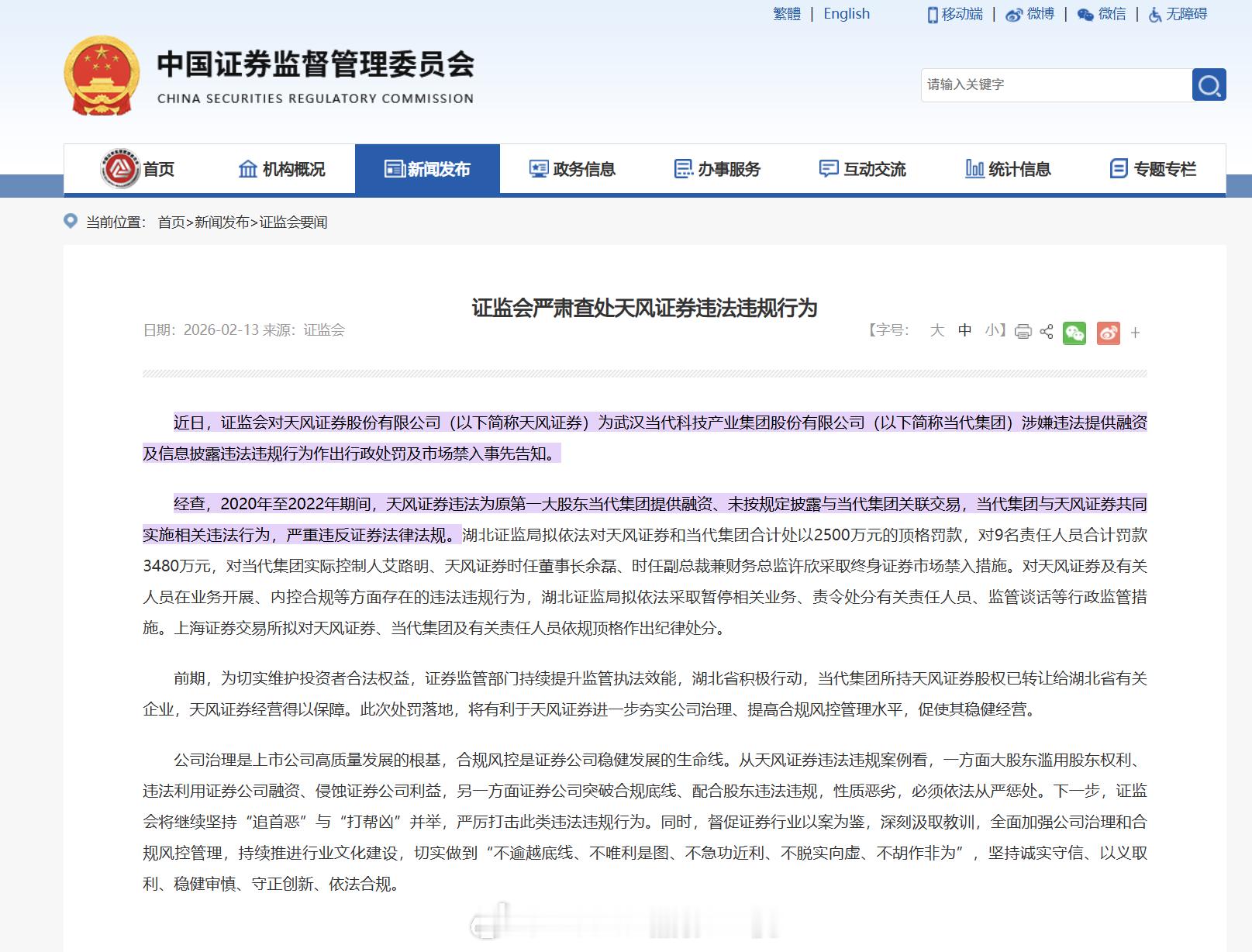Click the mobile phone icon in top bar

[933, 15]
